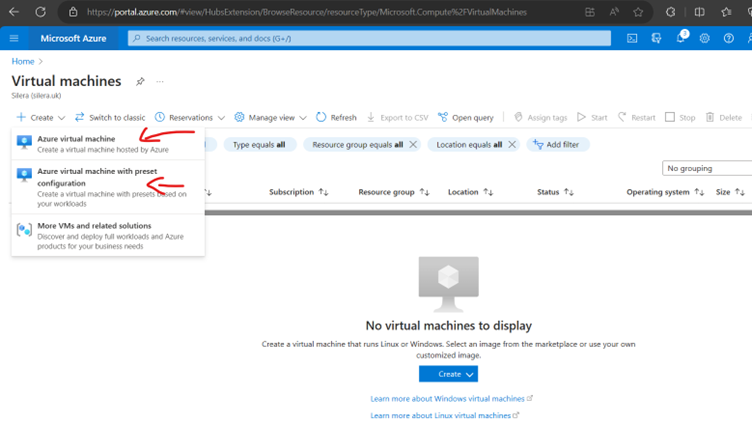Click the blue Create button in empty state

point(448,374)
